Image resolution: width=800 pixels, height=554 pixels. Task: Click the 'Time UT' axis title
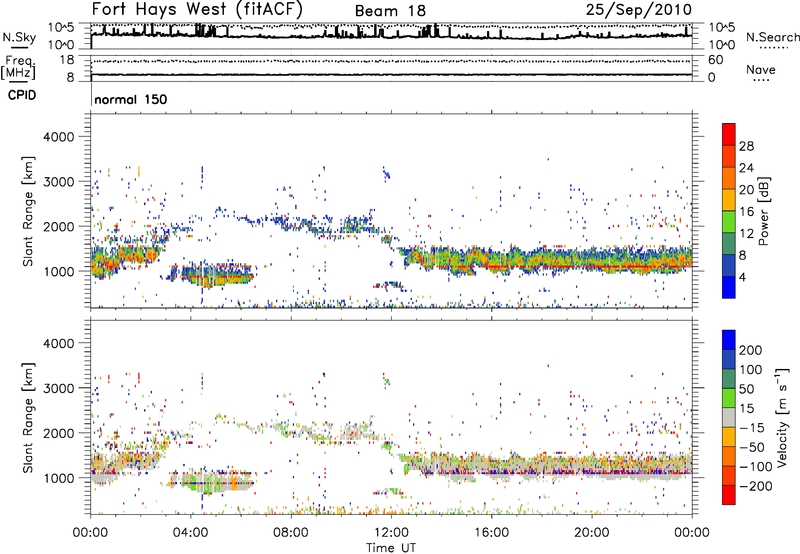(391, 548)
